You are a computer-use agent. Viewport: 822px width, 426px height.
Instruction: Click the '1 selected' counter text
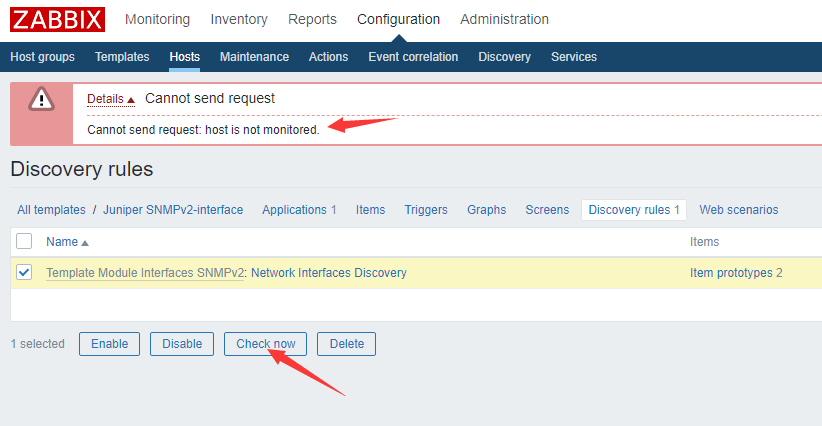(x=38, y=344)
